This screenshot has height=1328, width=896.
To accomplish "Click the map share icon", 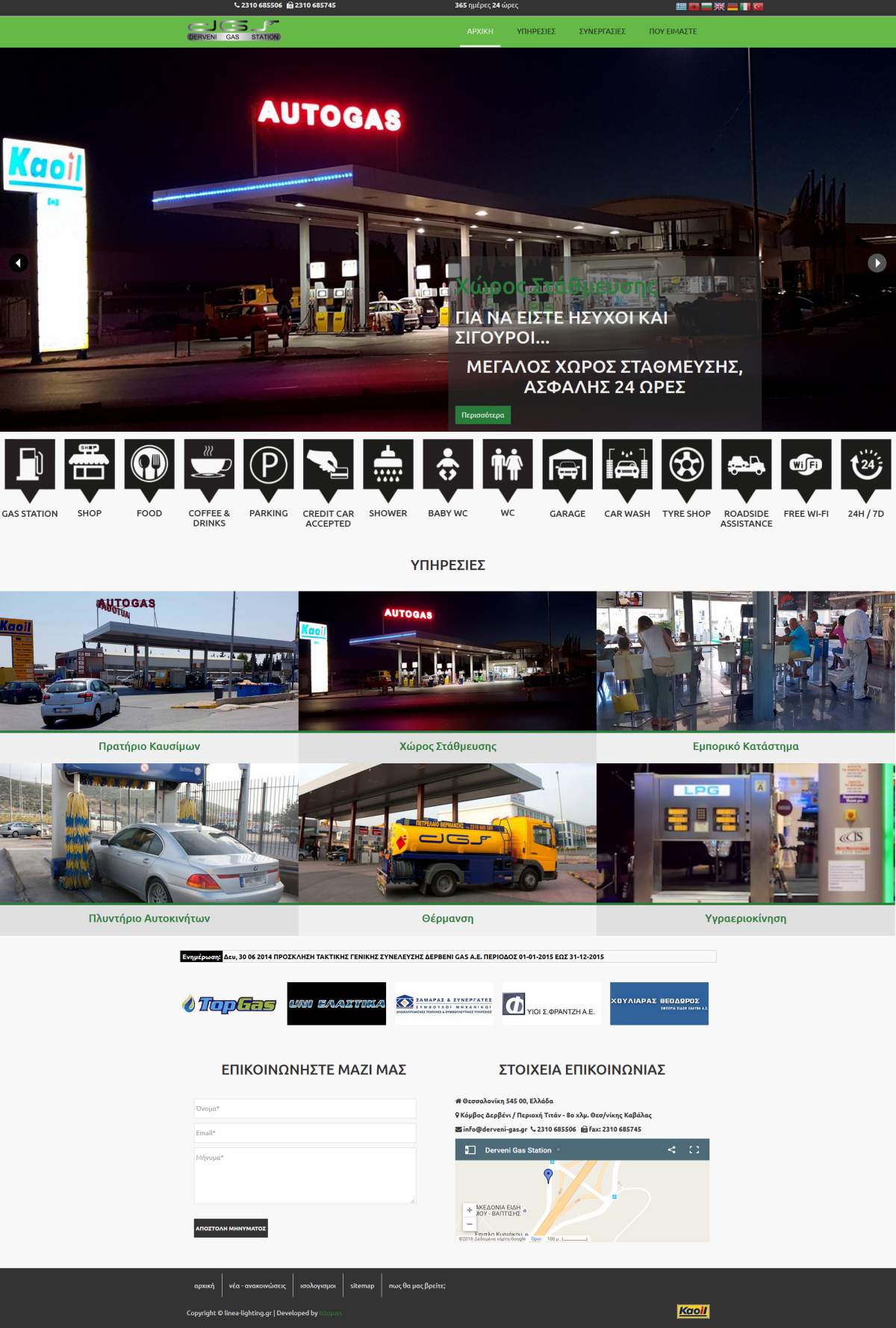I will coord(671,1149).
